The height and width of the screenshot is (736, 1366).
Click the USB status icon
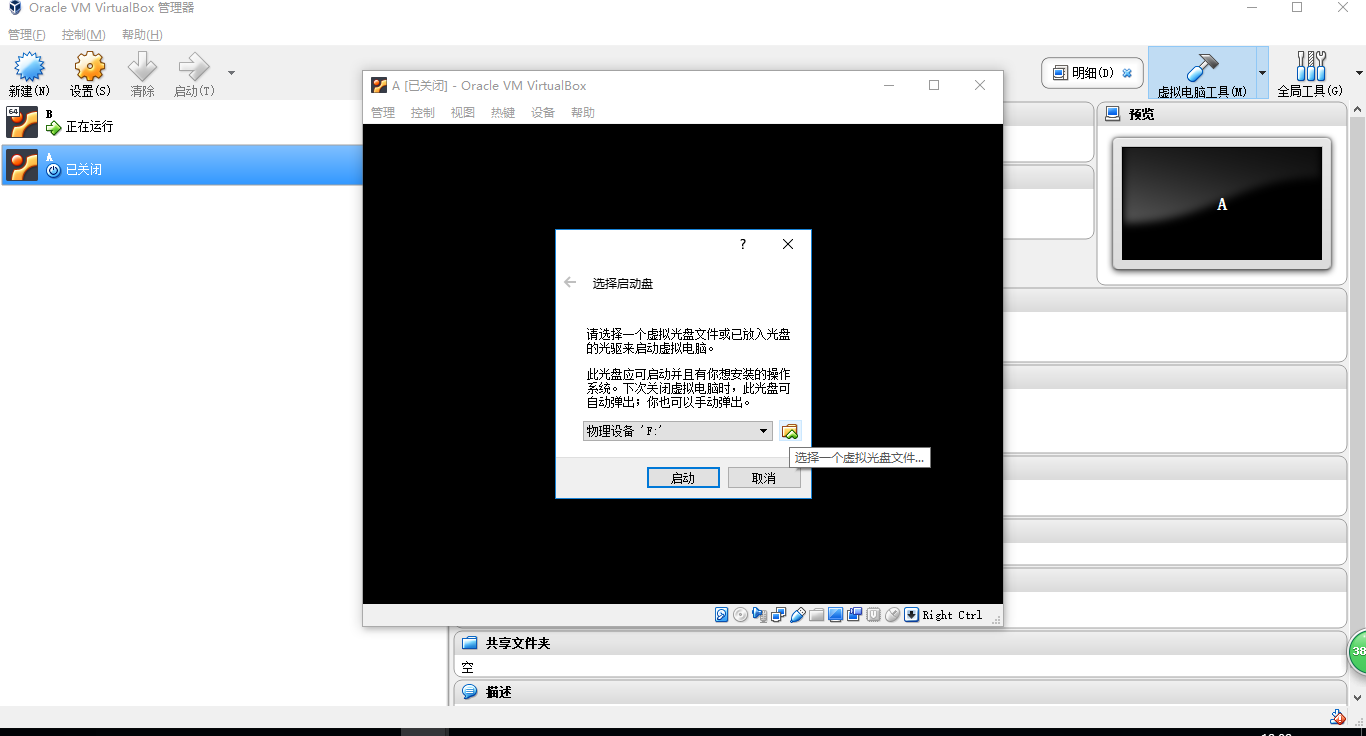pyautogui.click(x=797, y=615)
